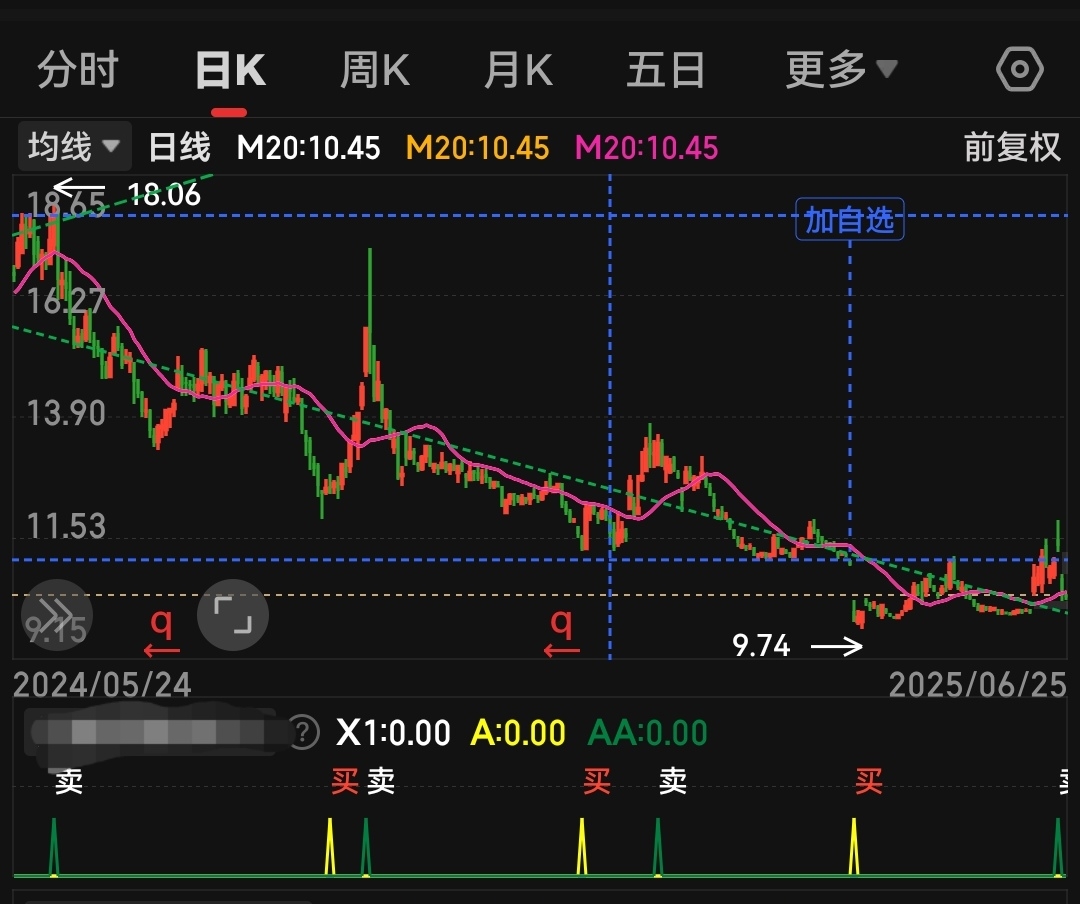This screenshot has width=1080, height=904.
Task: Tap the 加自选 add-to-watchlist label
Action: [849, 220]
